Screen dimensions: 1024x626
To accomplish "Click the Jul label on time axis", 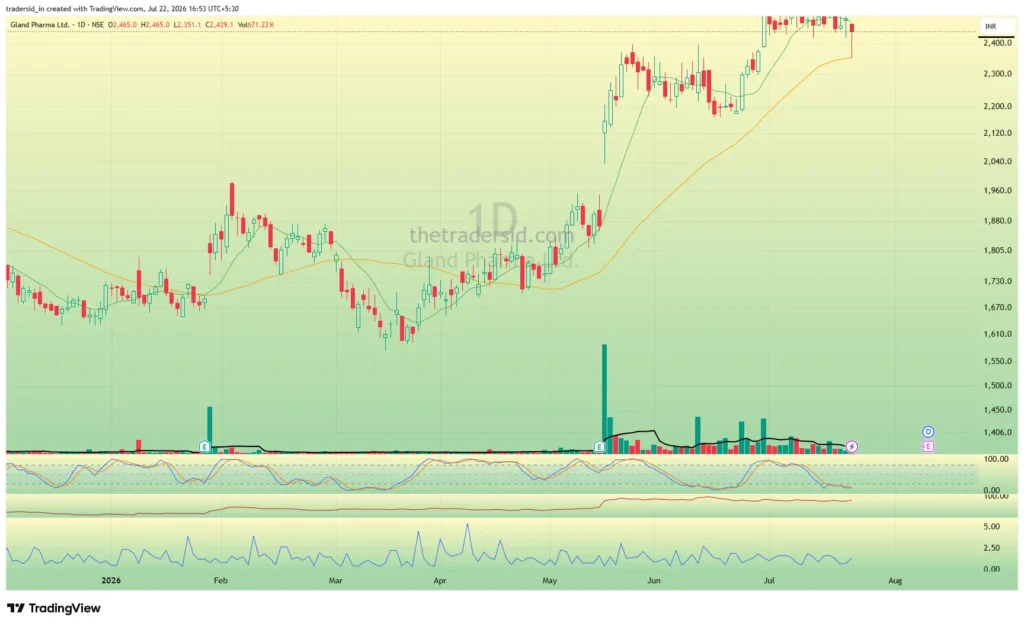I will (769, 580).
